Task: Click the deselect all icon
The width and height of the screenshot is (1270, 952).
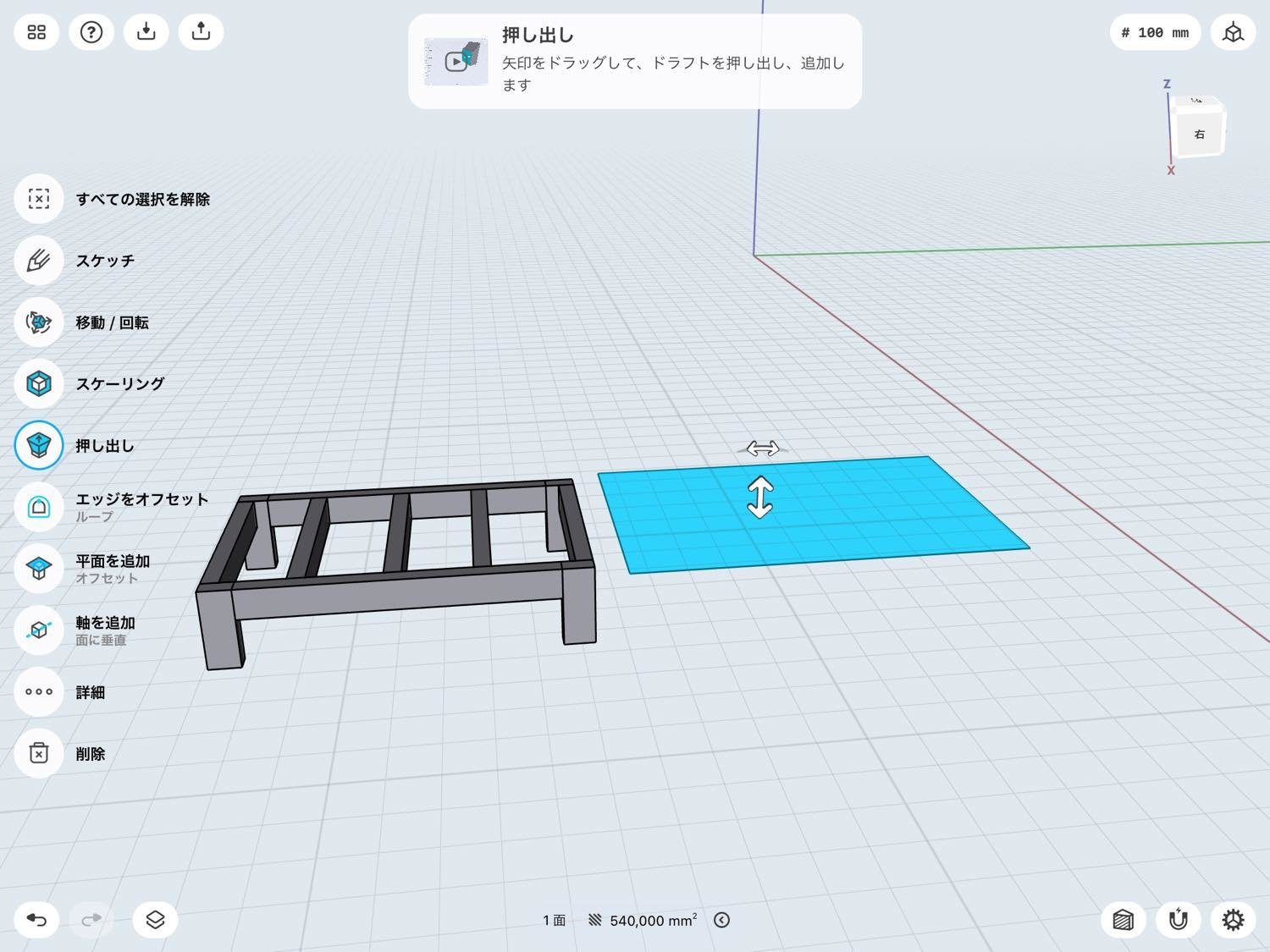Action: (39, 199)
